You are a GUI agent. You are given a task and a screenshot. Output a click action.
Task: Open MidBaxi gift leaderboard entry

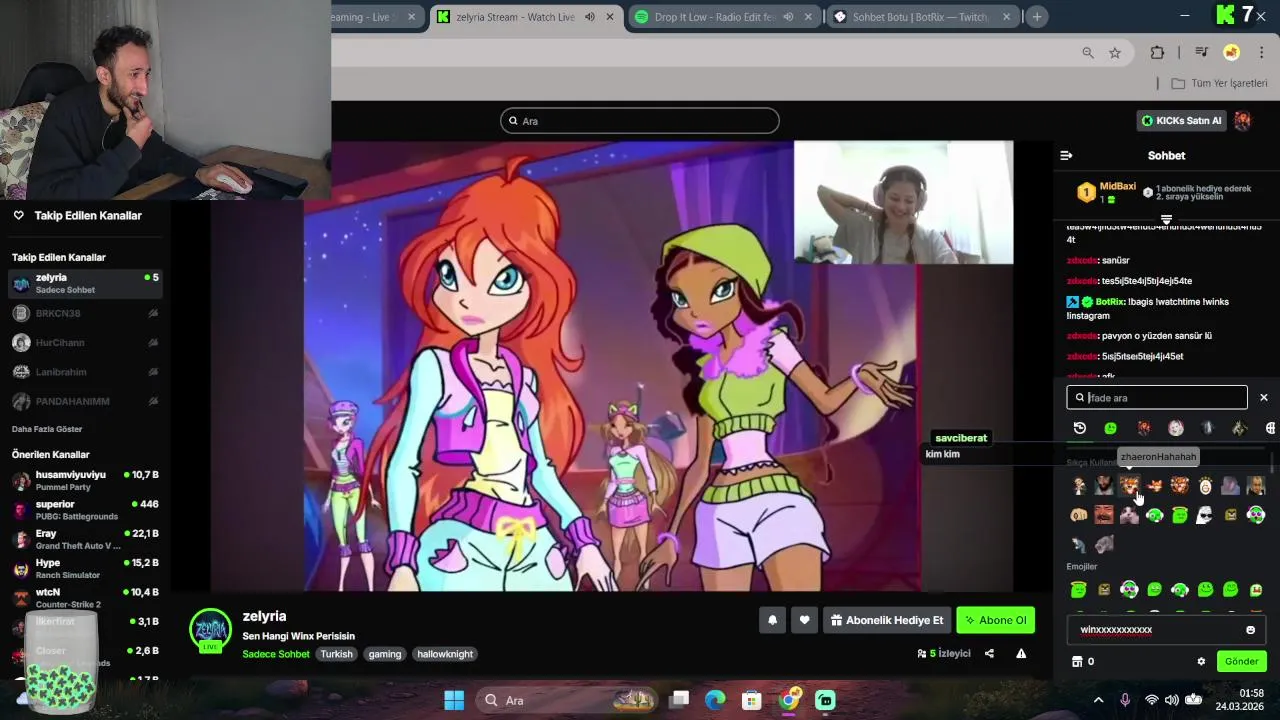pyautogui.click(x=1107, y=192)
